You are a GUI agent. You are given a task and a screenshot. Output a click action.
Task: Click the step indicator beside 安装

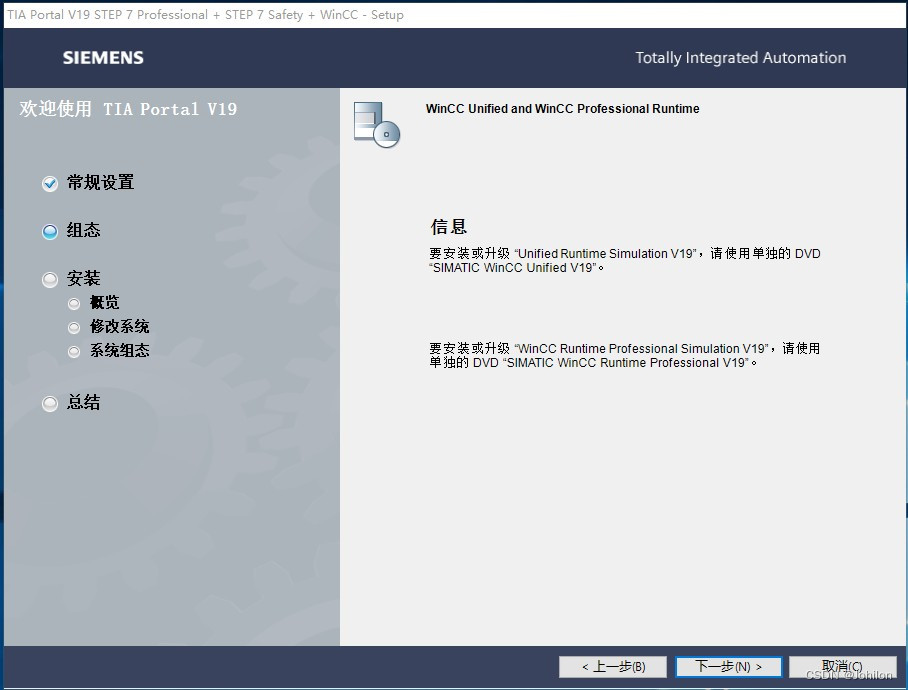click(49, 279)
